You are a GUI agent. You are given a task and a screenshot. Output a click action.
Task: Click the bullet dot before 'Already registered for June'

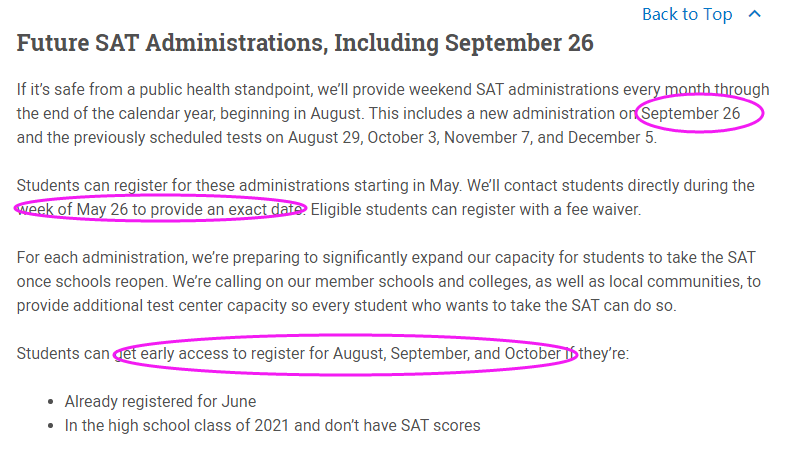[51, 402]
